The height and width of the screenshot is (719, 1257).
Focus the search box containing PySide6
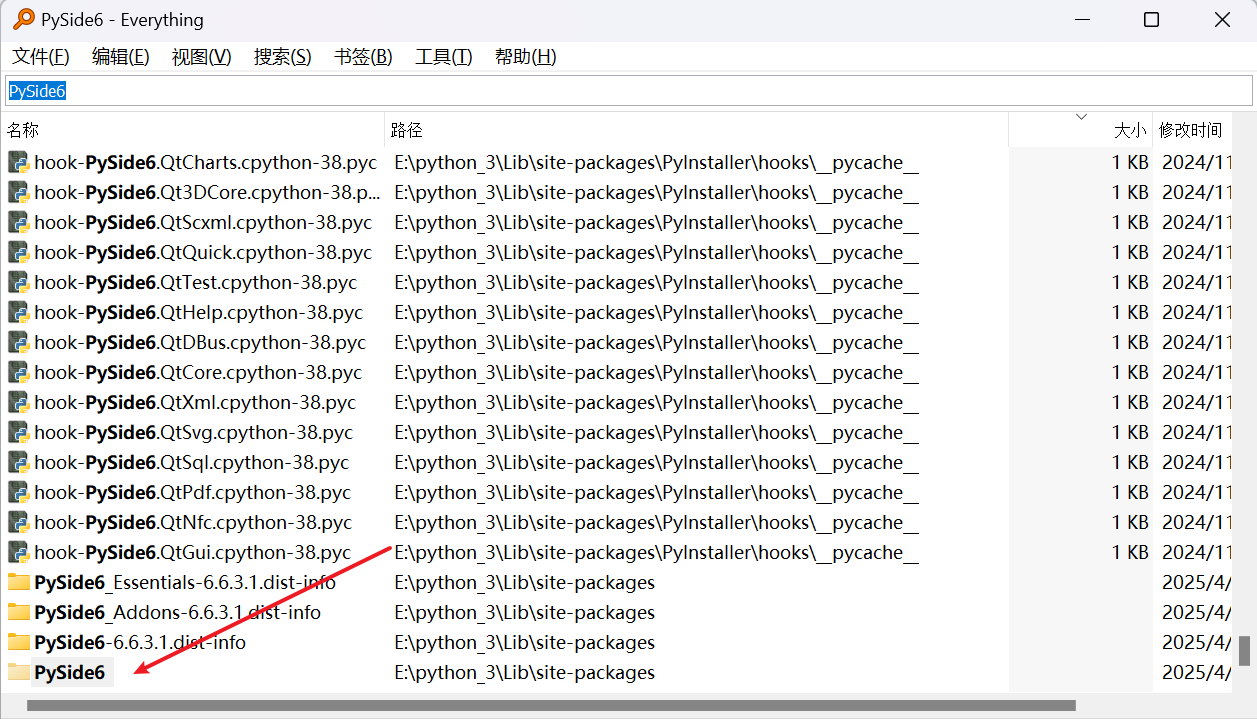tap(628, 91)
